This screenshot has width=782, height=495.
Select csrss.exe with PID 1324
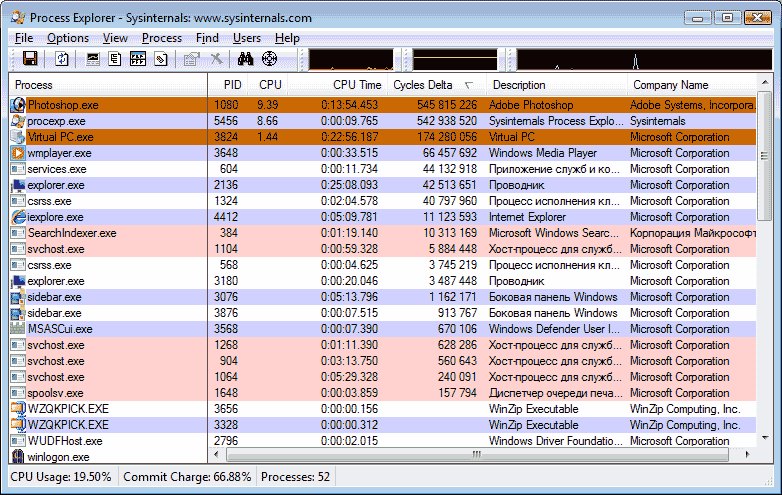[383, 201]
